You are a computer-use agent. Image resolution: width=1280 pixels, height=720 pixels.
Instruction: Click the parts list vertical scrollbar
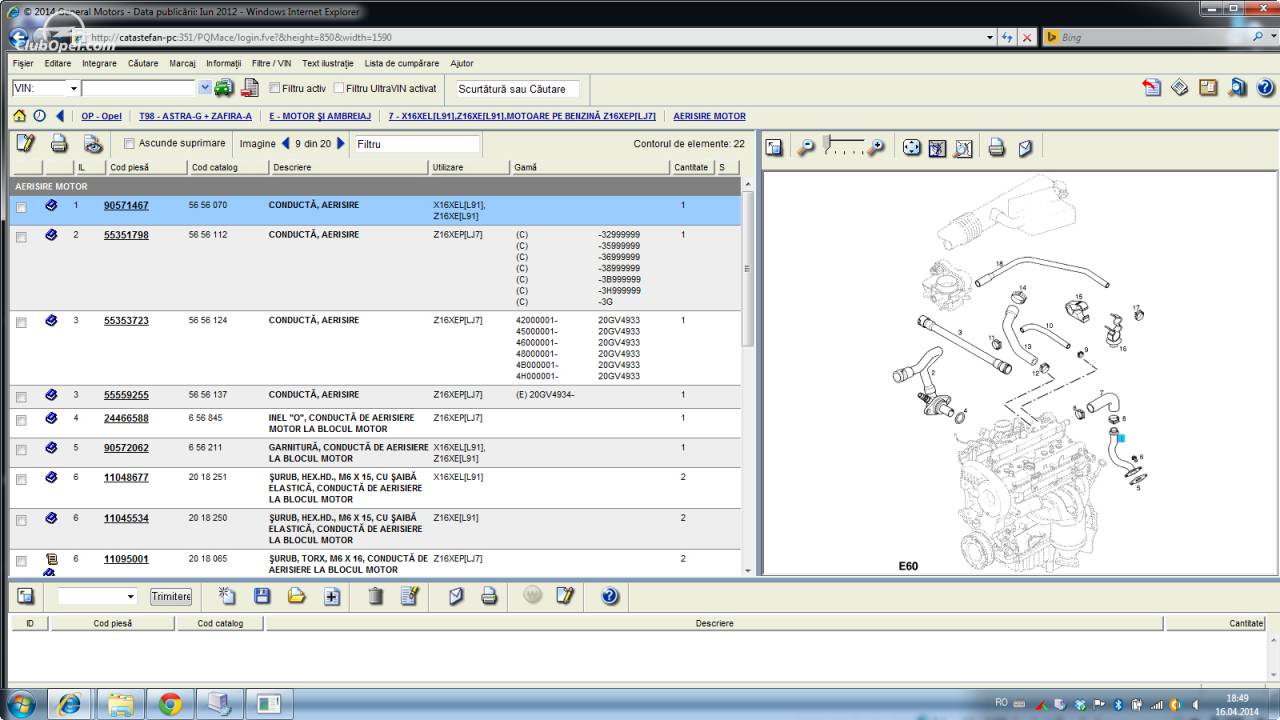click(748, 270)
